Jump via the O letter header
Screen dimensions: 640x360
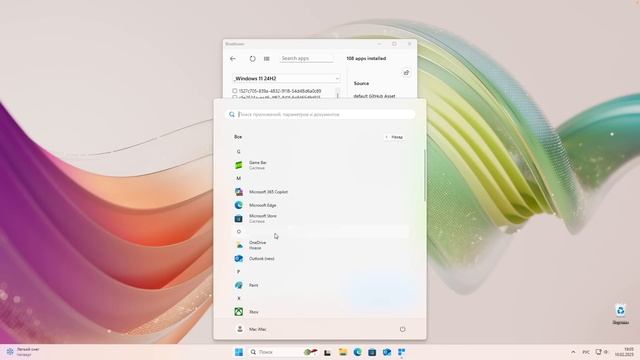point(239,231)
